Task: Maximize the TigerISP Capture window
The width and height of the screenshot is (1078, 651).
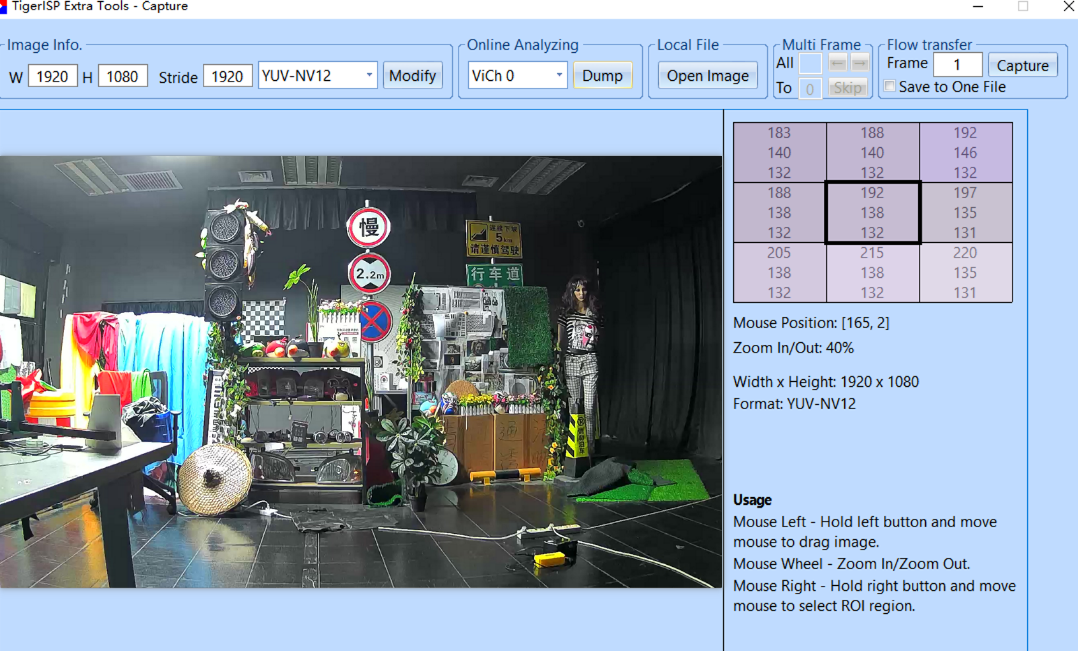Action: (1023, 7)
